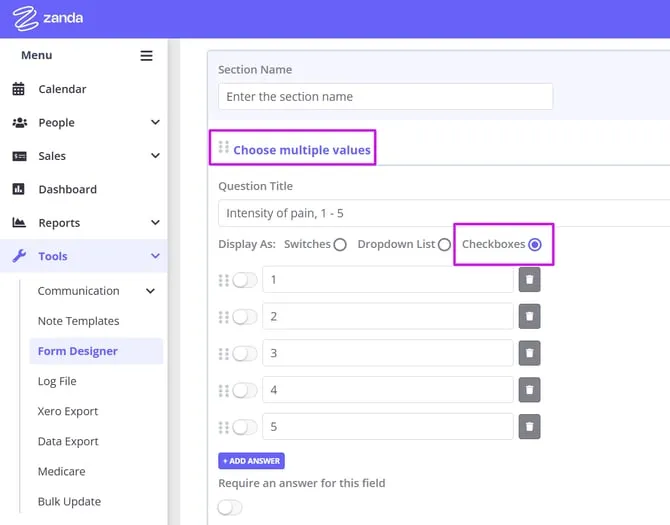The width and height of the screenshot is (670, 525).
Task: Open Medicare tool
Action: pyautogui.click(x=62, y=472)
